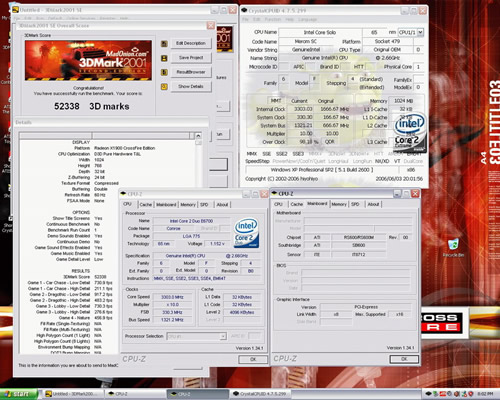The height and width of the screenshot is (400, 500).
Task: Click the Save Project button
Action: tap(191, 58)
